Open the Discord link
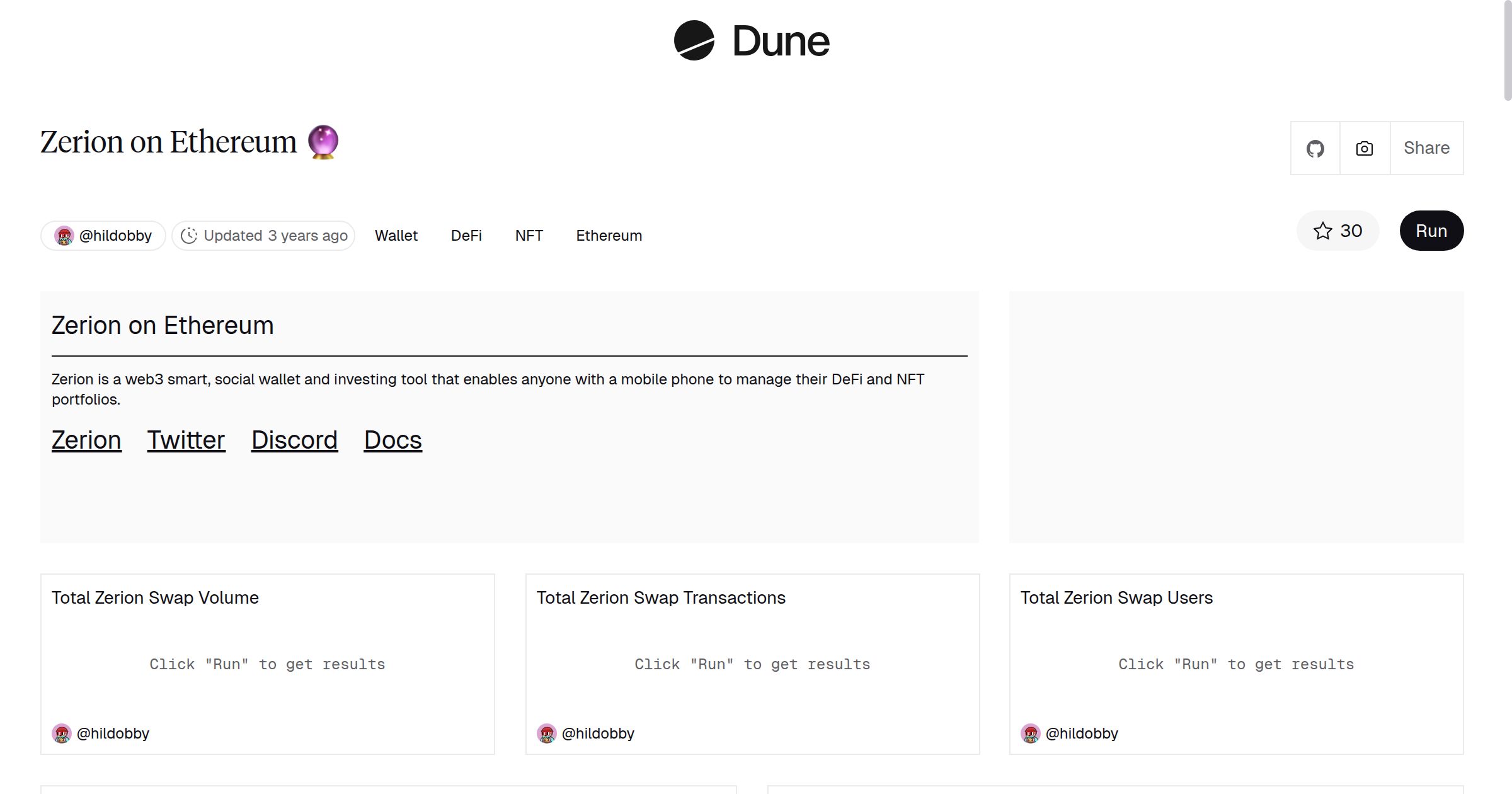This screenshot has width=1512, height=794. click(x=294, y=440)
